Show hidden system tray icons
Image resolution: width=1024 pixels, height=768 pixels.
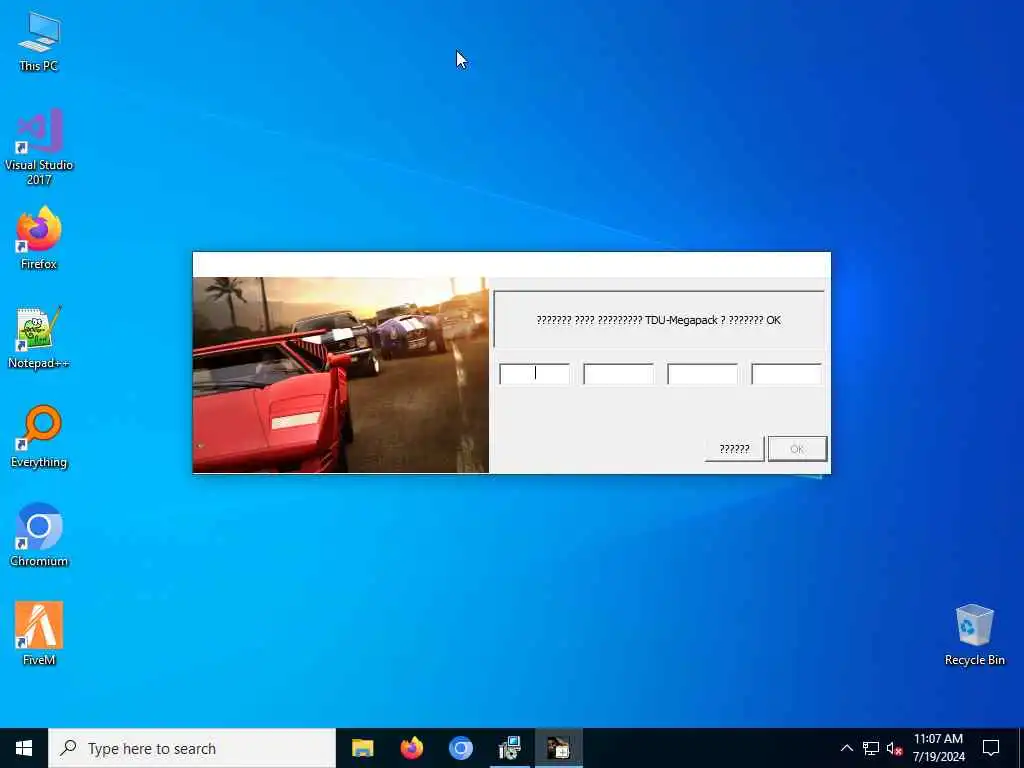[x=846, y=748]
